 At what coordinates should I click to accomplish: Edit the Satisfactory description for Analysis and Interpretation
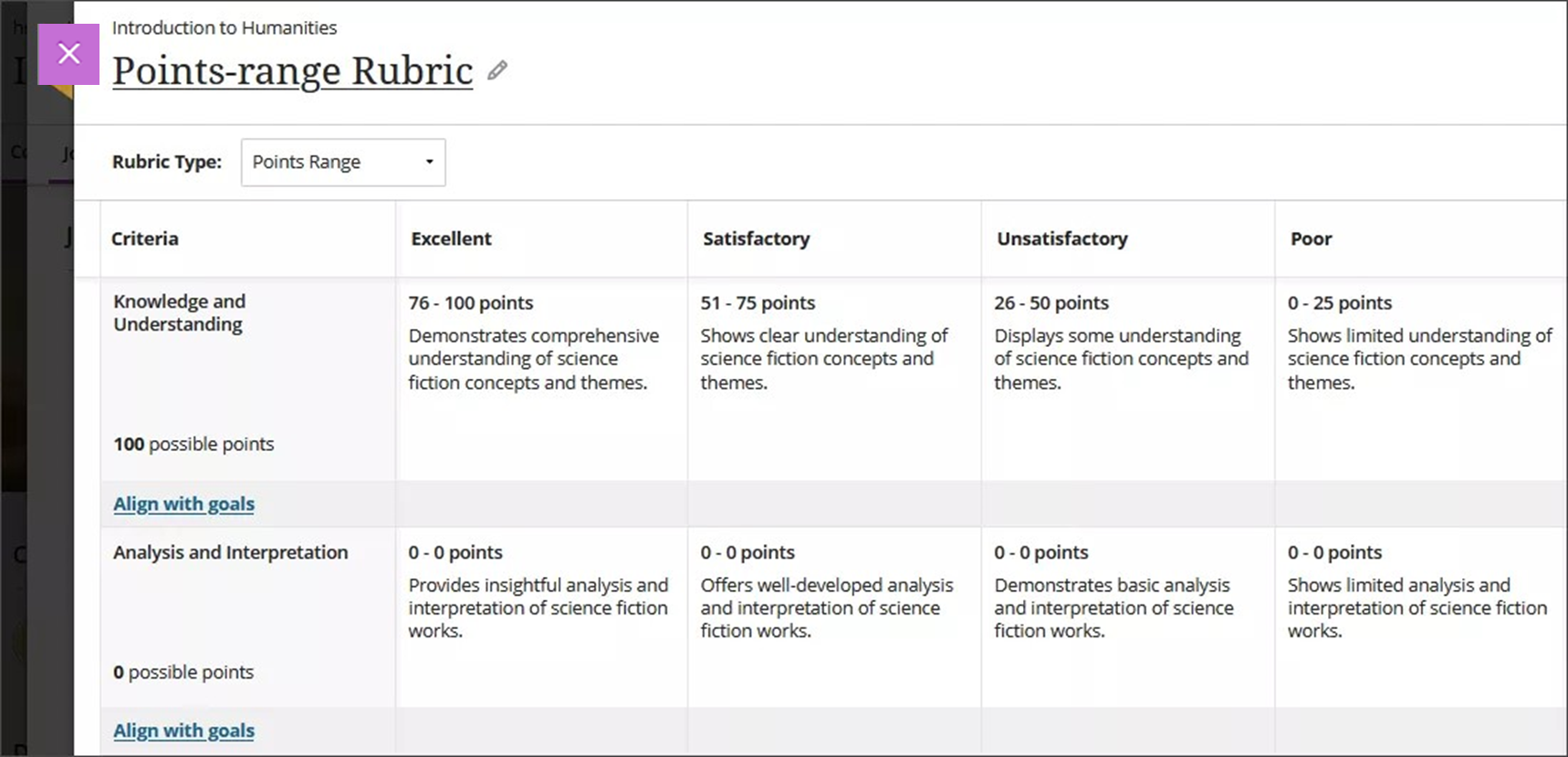click(827, 607)
